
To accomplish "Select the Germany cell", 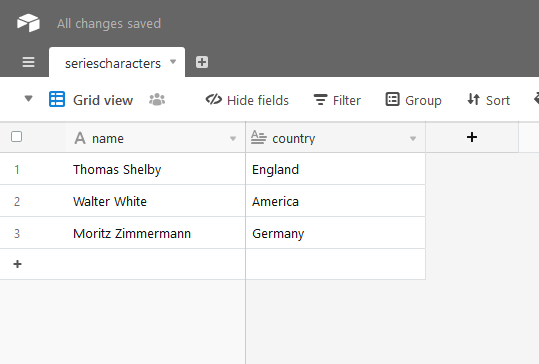I will click(336, 233).
